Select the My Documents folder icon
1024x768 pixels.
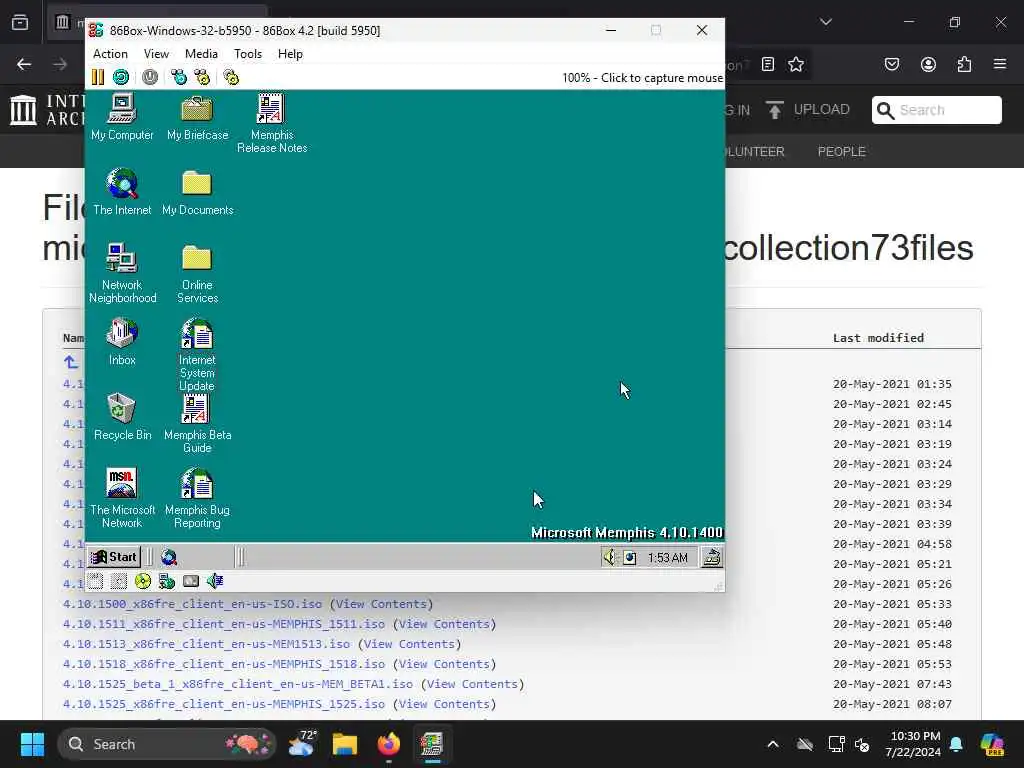(x=197, y=192)
